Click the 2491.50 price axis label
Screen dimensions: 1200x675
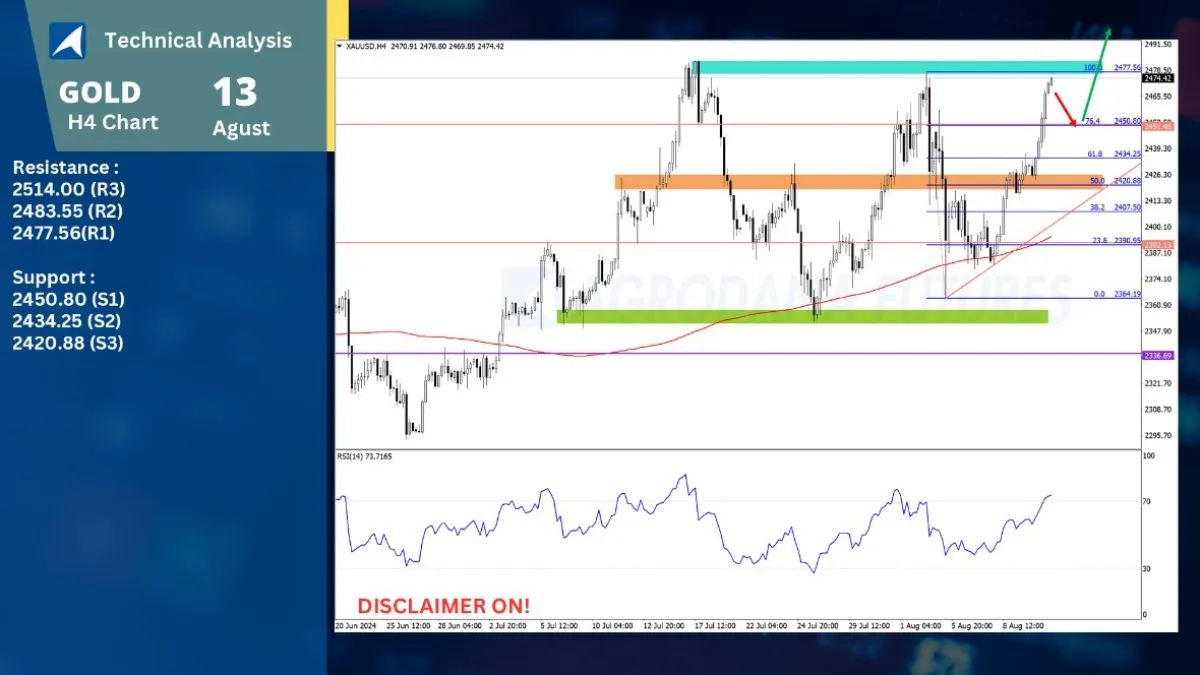(x=1159, y=45)
